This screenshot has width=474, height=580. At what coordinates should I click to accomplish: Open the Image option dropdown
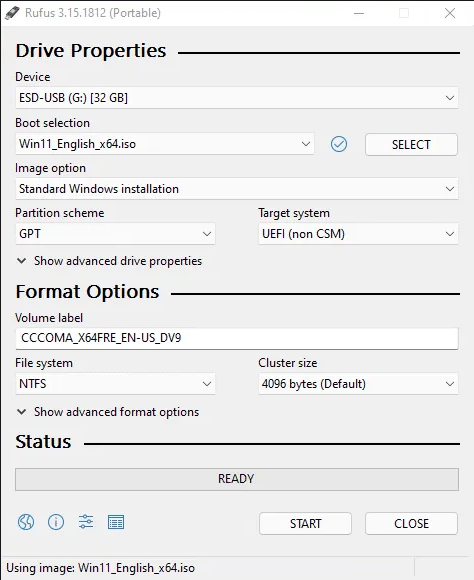point(237,189)
